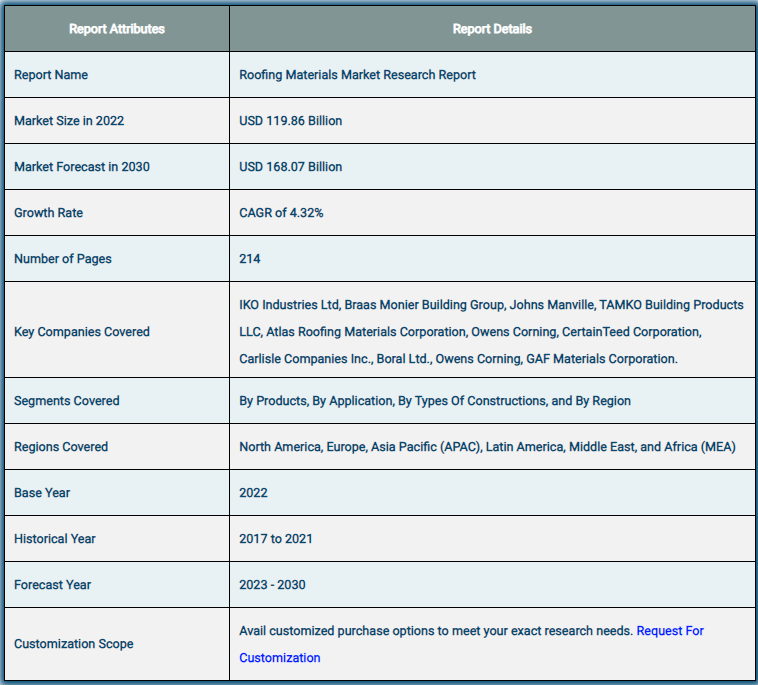Select the CAGR of 4.32% value
This screenshot has width=758, height=685.
(x=281, y=213)
